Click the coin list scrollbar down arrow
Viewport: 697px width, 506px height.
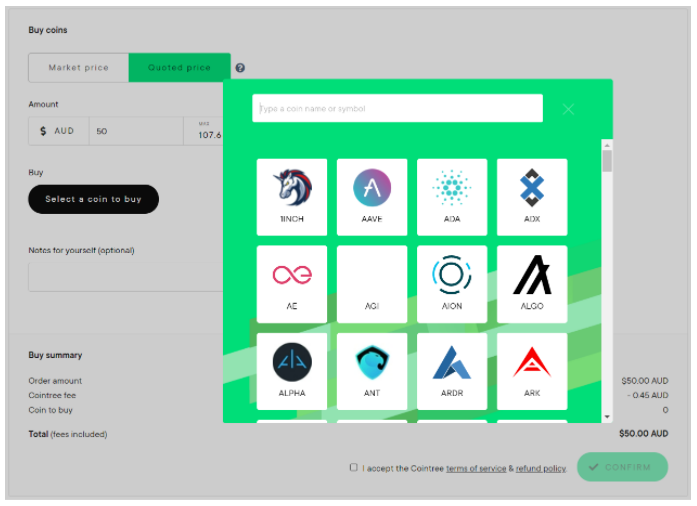click(x=607, y=417)
